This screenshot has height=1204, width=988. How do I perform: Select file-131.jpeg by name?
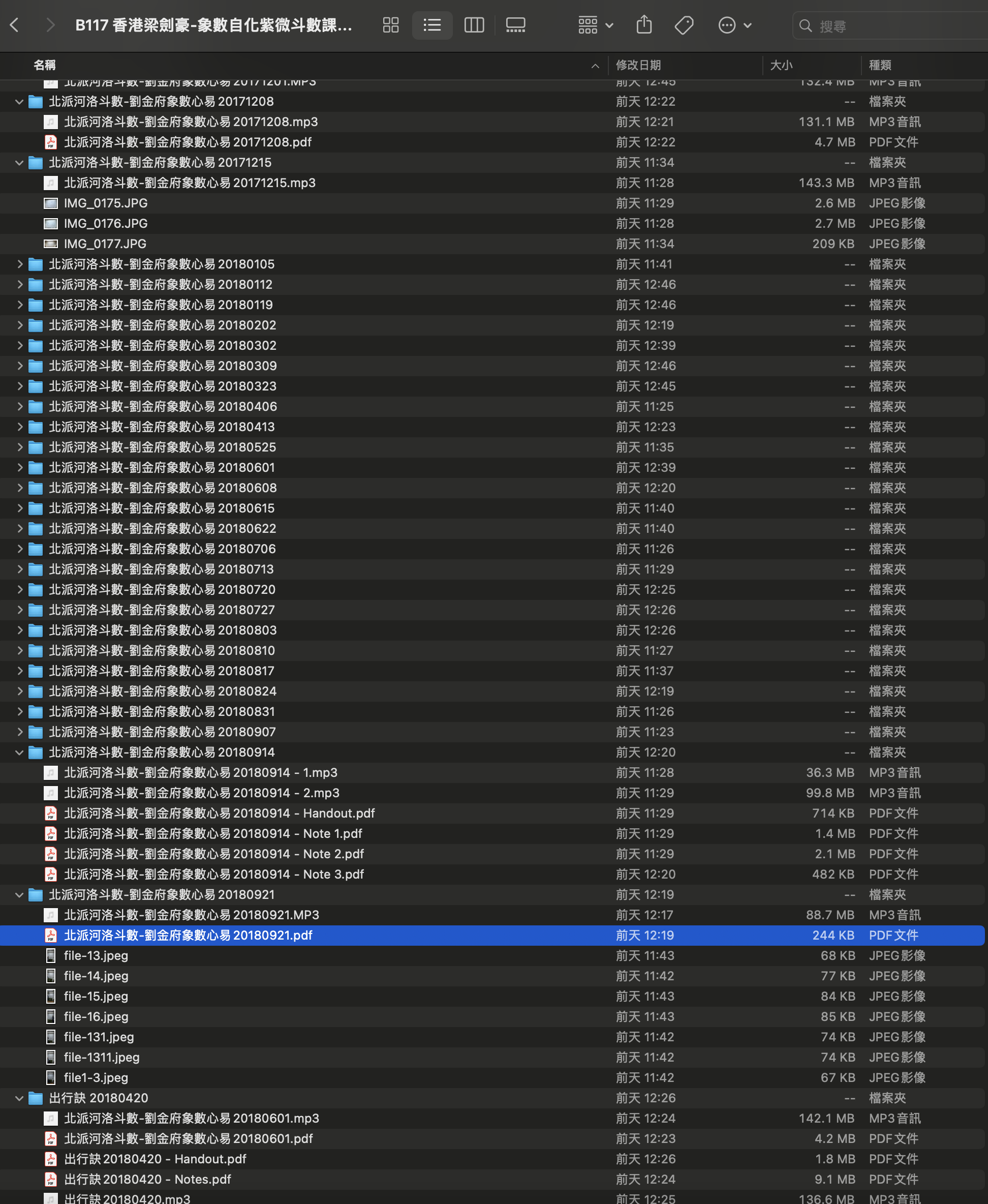(x=99, y=1037)
